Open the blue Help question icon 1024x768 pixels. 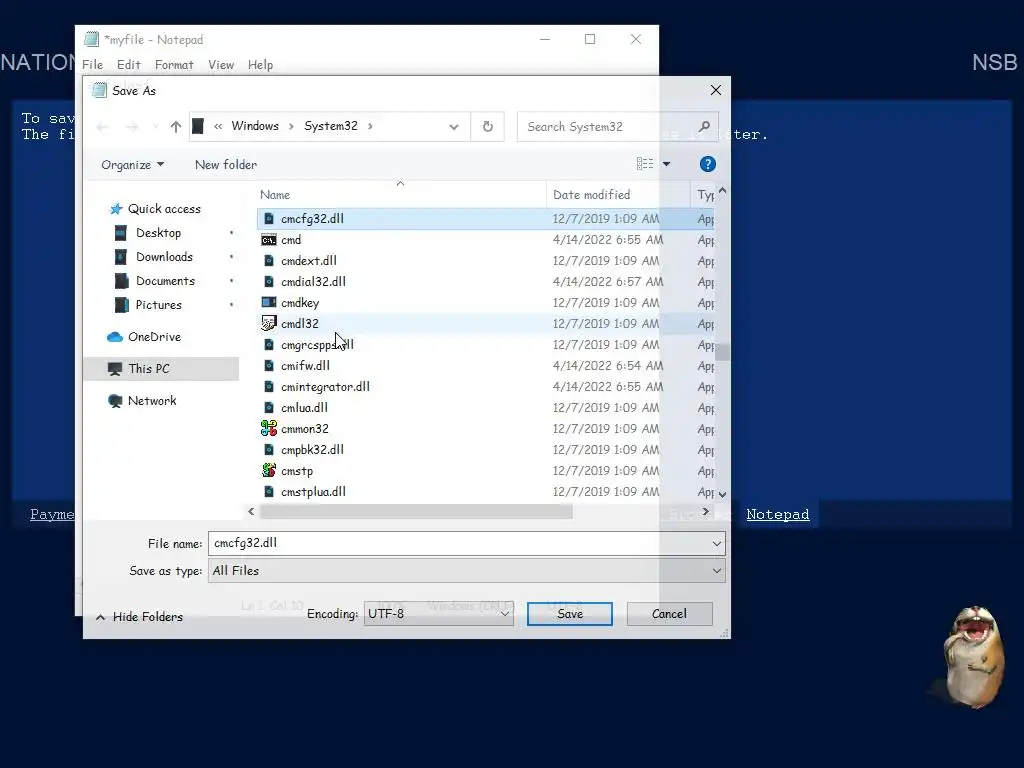[707, 164]
